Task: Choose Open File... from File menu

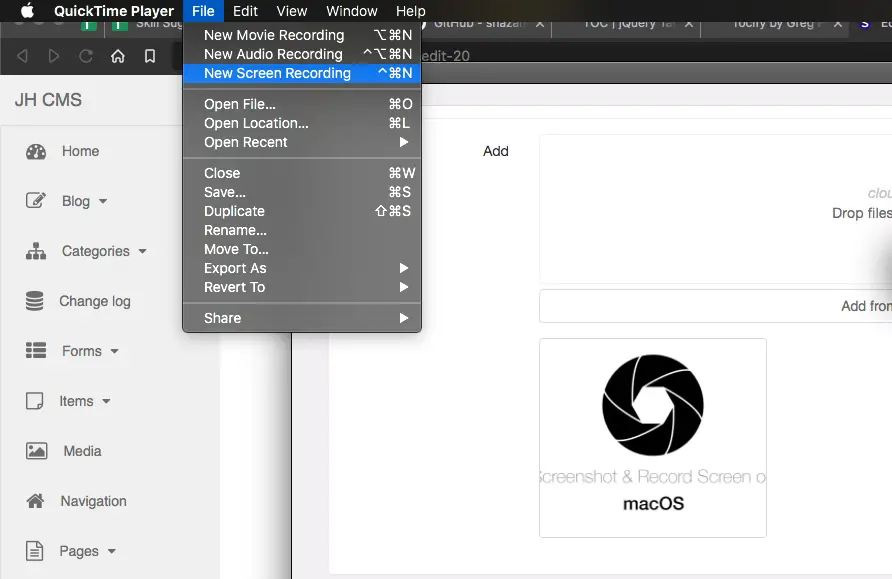Action: click(302, 104)
